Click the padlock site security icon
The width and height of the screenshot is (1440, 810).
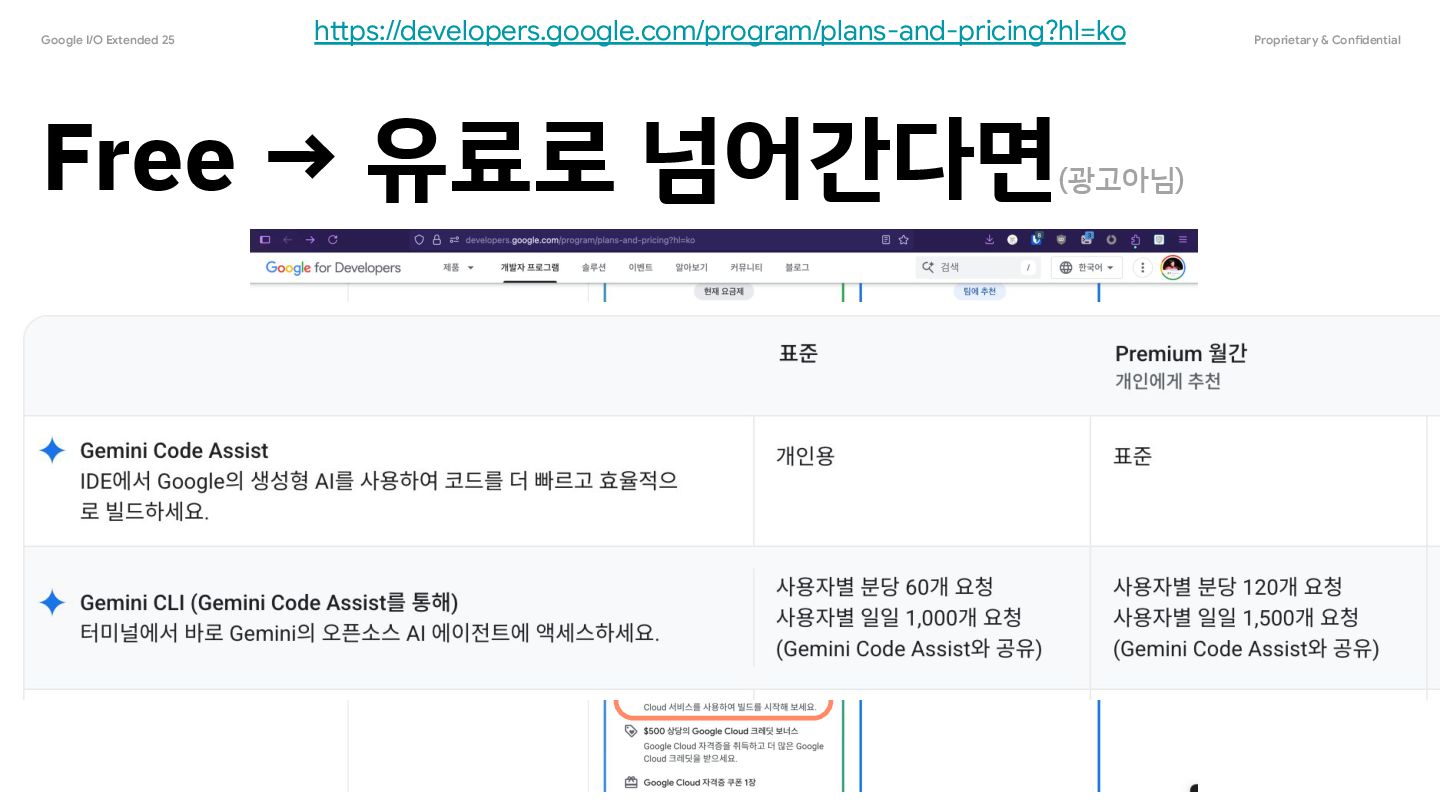click(x=436, y=240)
